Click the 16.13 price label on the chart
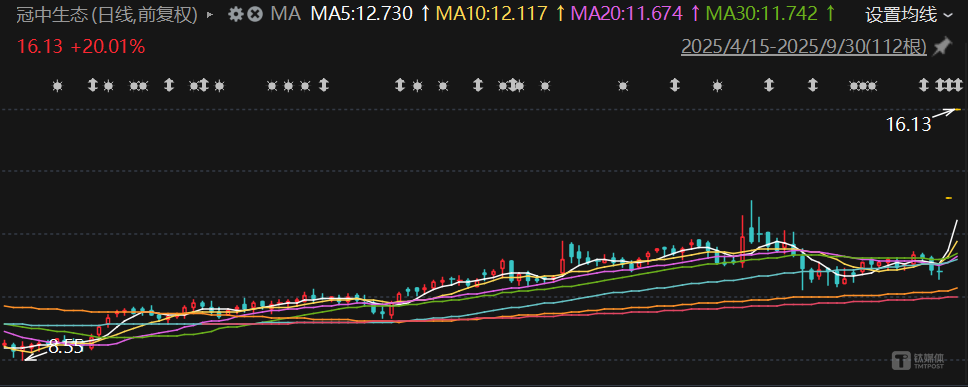This screenshot has width=968, height=387. (908, 125)
